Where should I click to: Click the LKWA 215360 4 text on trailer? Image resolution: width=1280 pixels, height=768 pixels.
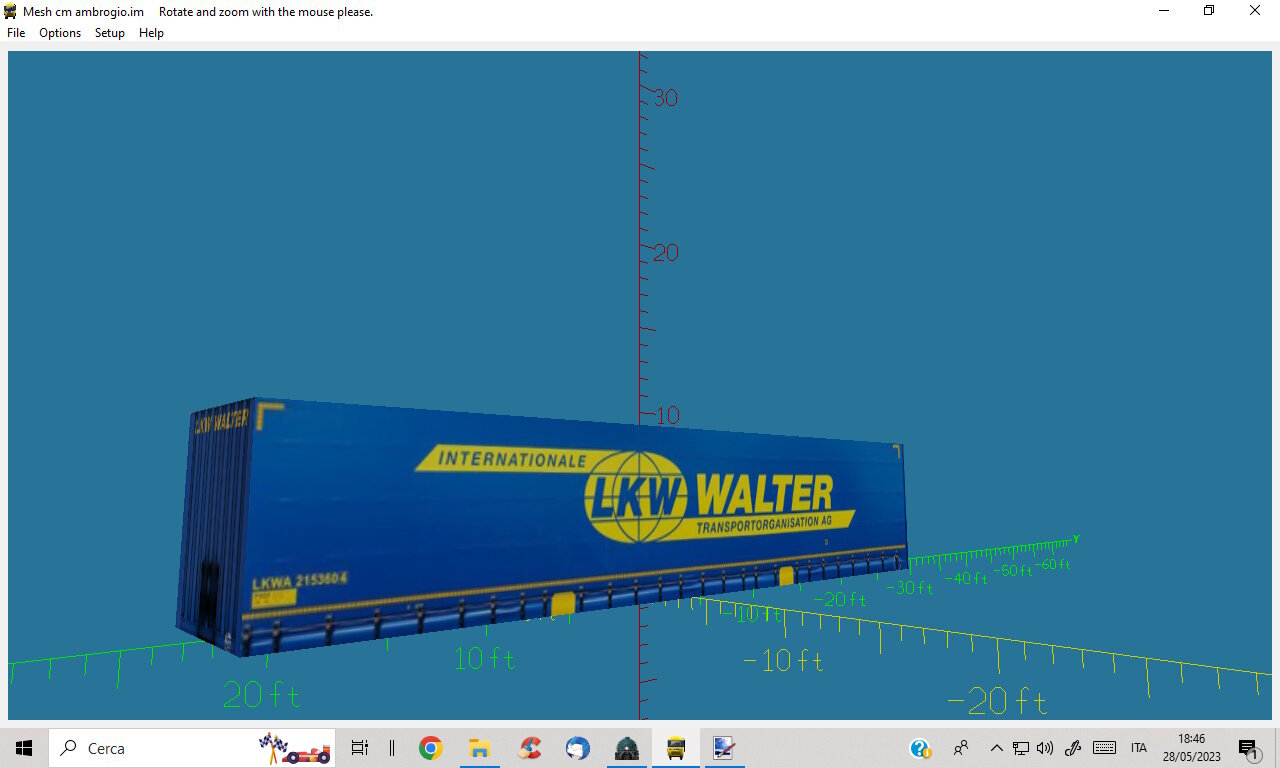point(299,581)
